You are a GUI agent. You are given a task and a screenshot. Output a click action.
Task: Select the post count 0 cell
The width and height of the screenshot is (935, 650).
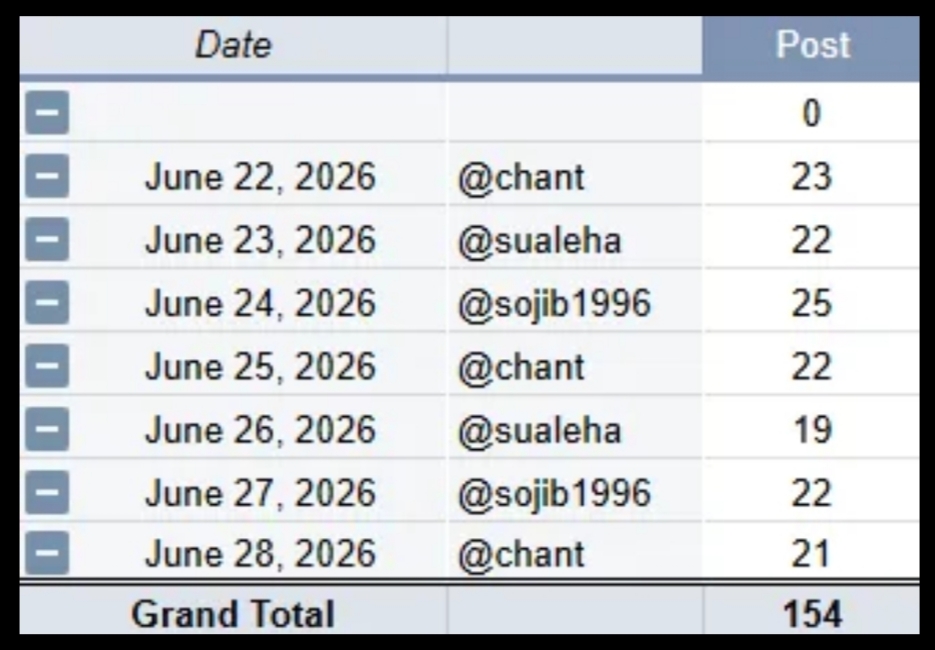click(812, 113)
